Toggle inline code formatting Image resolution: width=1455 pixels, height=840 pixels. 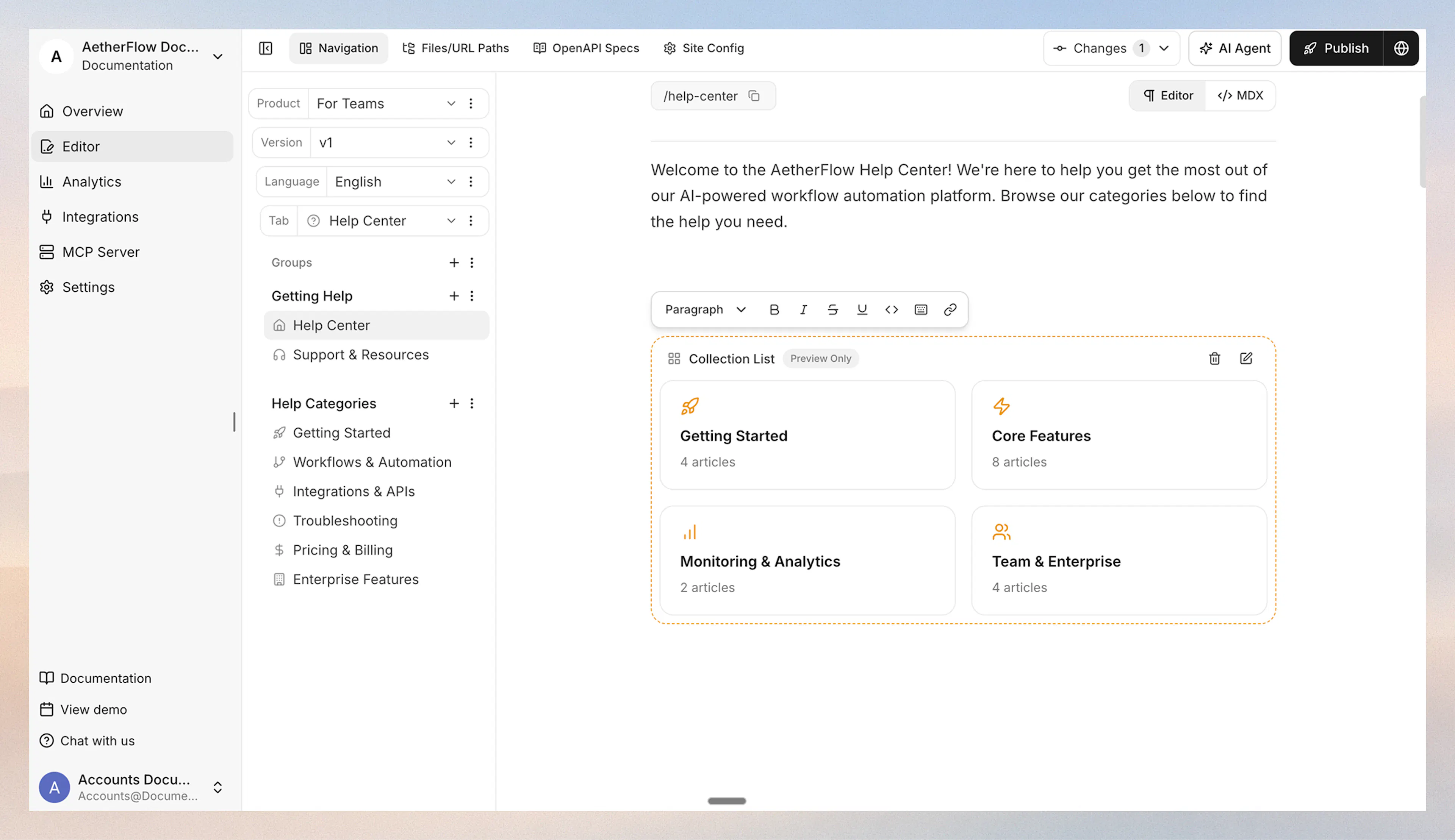pyautogui.click(x=891, y=310)
